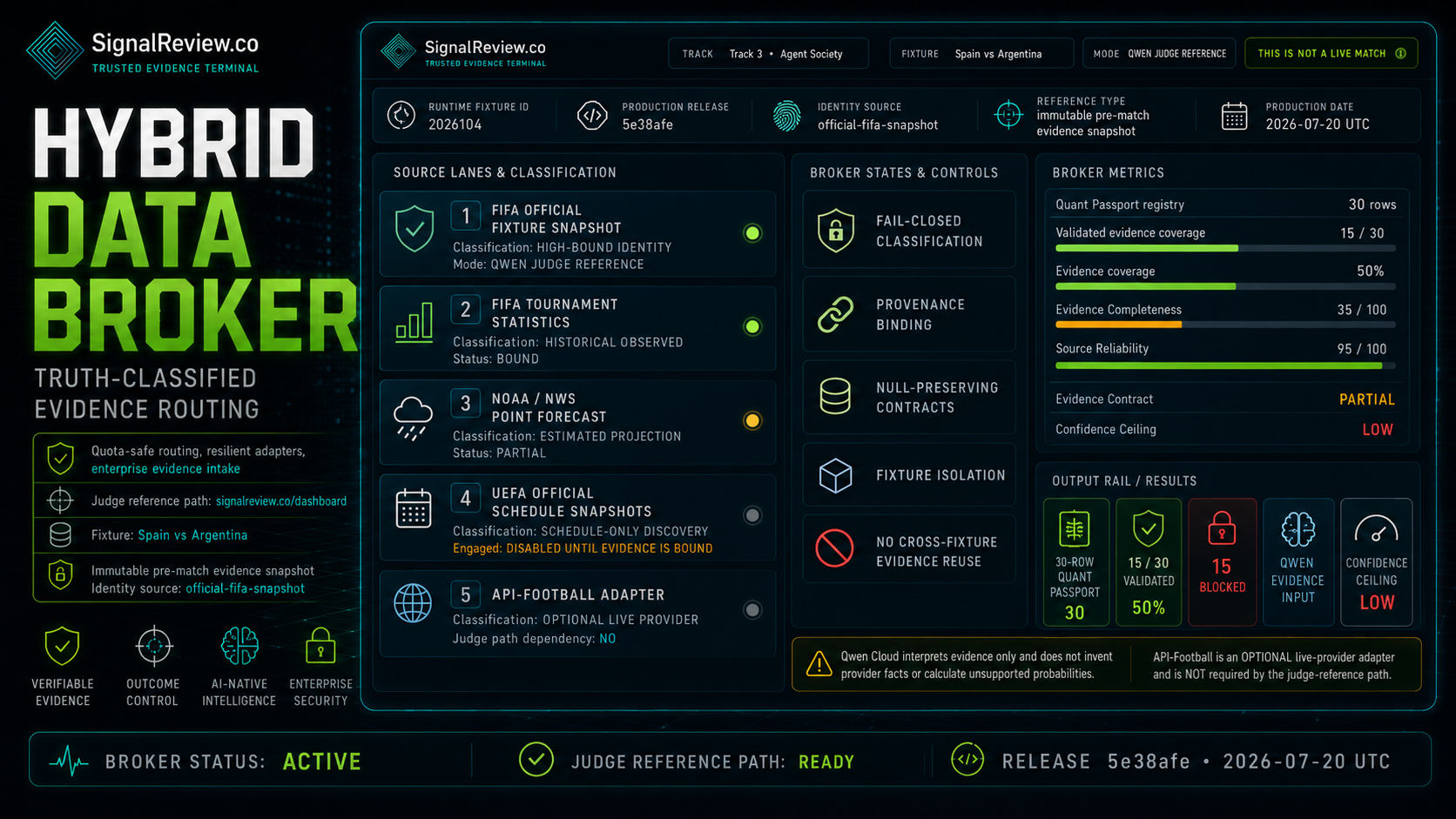Click the official-fifa-snapshot identity source link in left panel
The image size is (1456, 819).
tap(245, 588)
